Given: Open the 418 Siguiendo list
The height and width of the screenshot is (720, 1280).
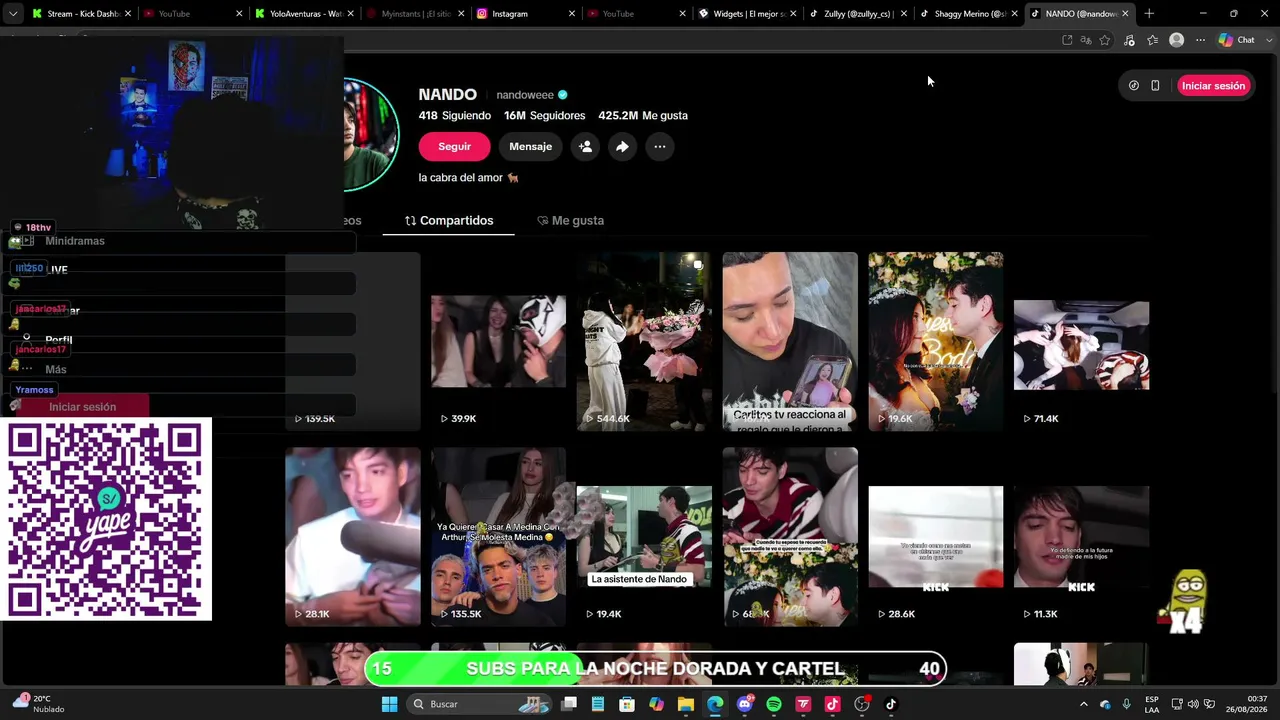Looking at the screenshot, I should pos(455,116).
